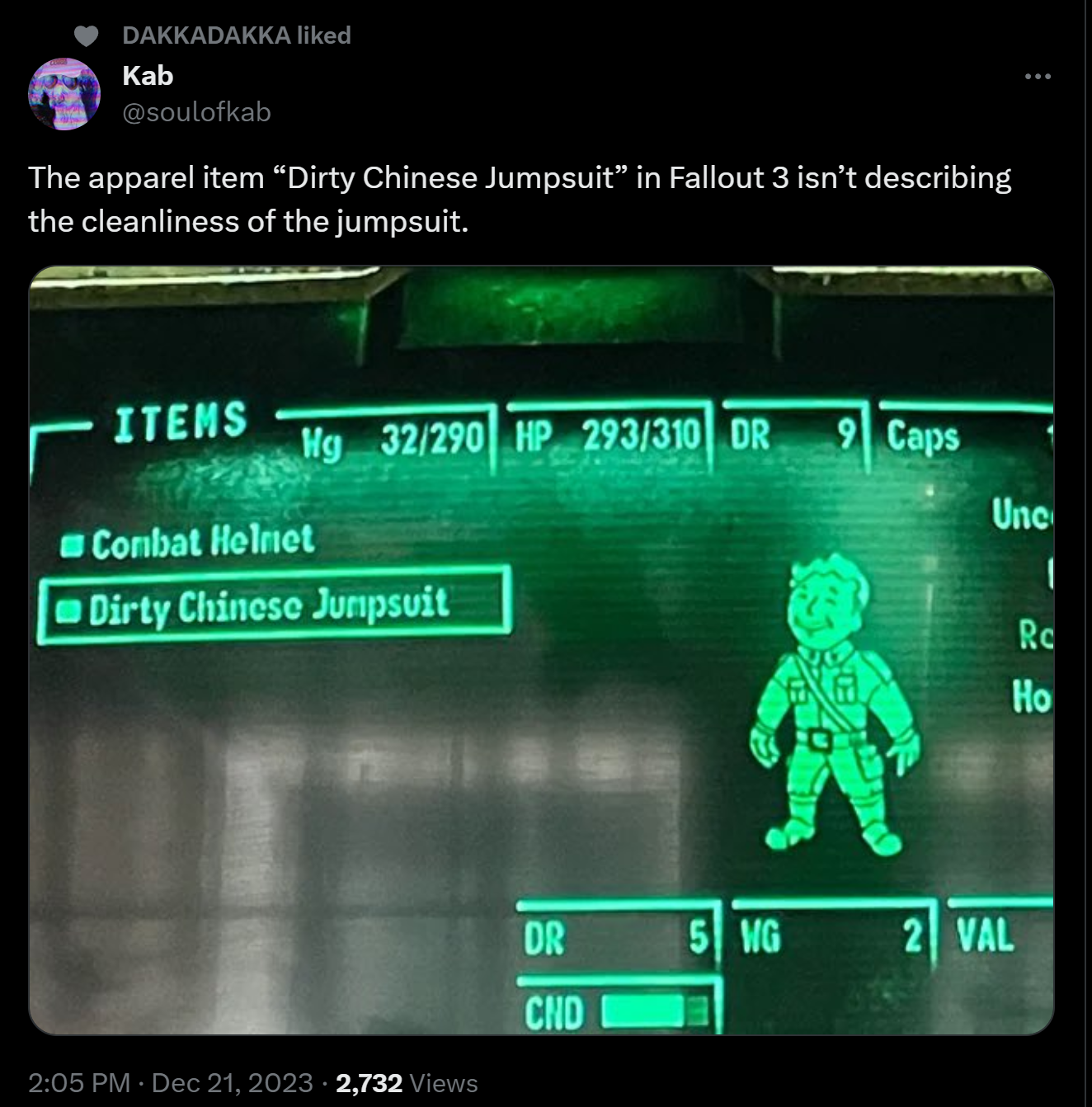Click the heart icon beside DAKKADAKKA liked
The width and height of the screenshot is (1092, 1107).
pos(86,35)
